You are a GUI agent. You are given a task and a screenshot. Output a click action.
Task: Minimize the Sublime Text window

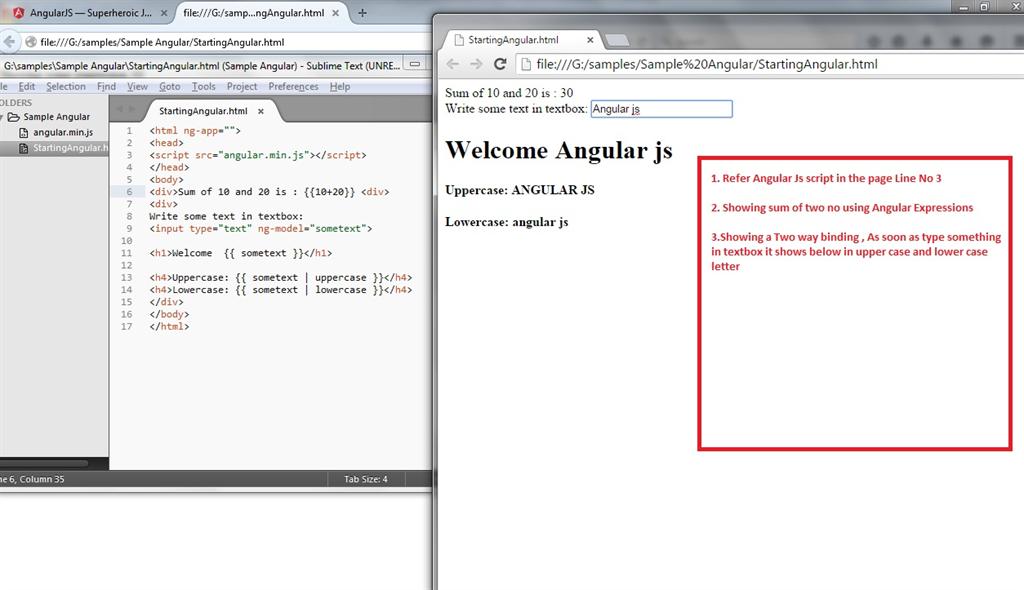[415, 65]
